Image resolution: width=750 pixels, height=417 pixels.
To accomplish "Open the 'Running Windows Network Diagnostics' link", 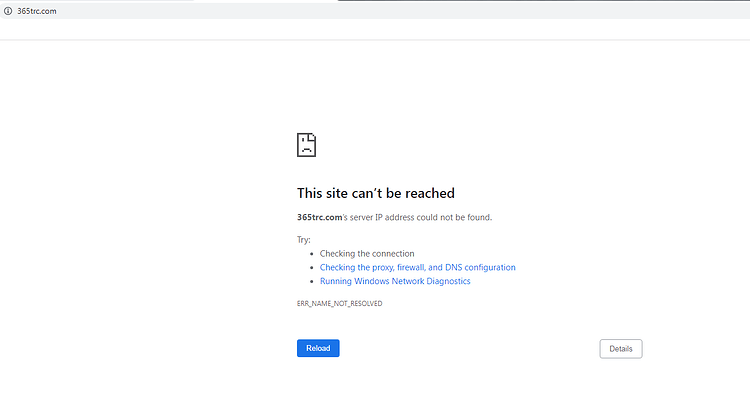I will click(x=395, y=281).
